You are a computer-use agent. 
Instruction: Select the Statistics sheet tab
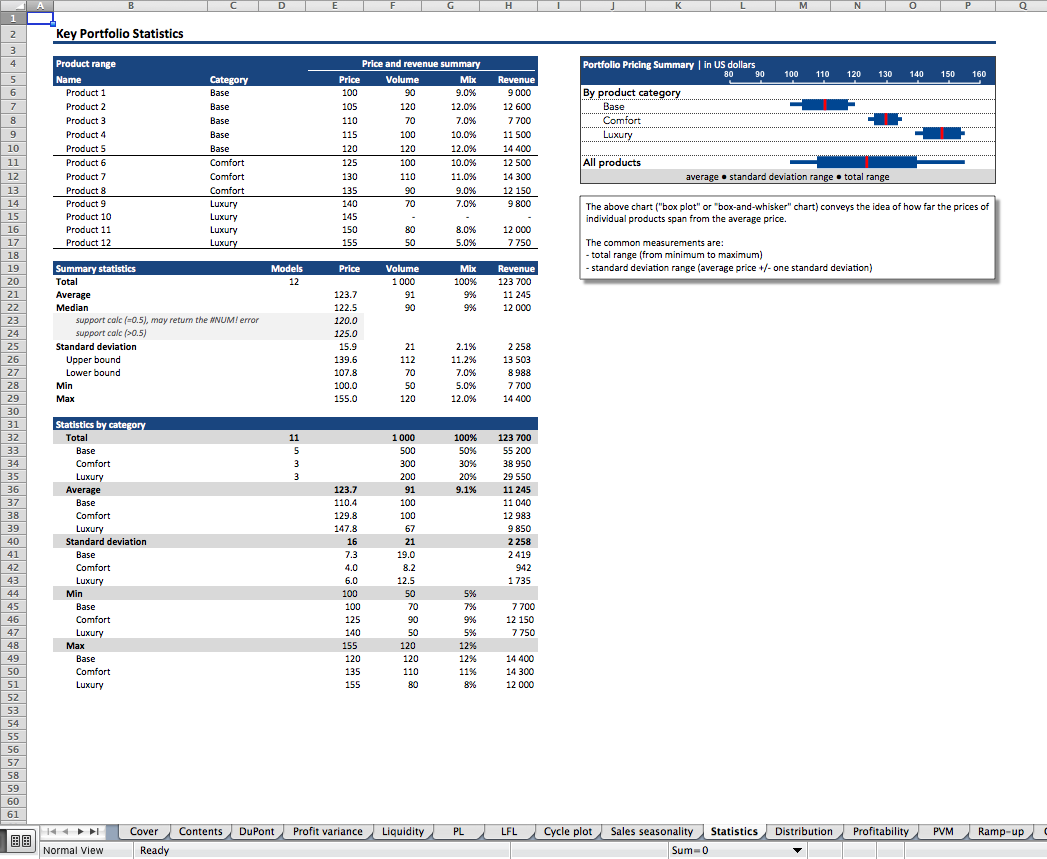coord(734,832)
